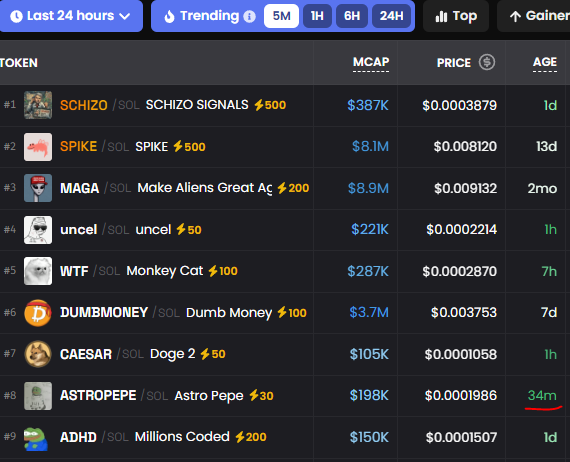The width and height of the screenshot is (570, 462).
Task: Click the price $0.0001986
Action: click(461, 395)
